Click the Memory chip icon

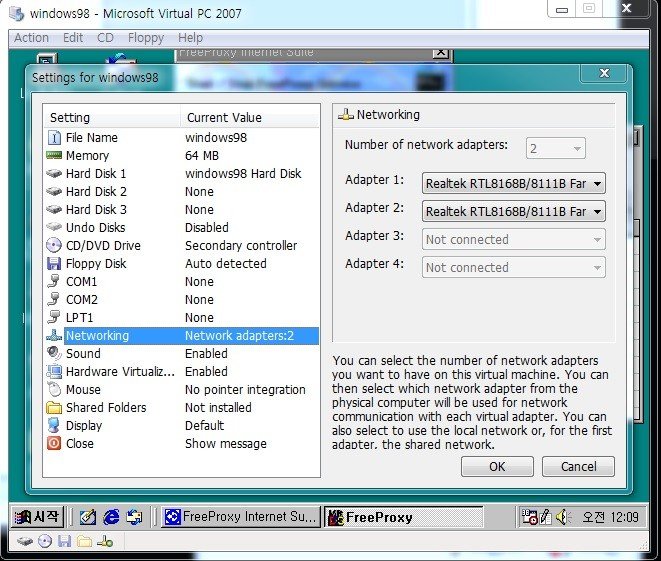coord(54,156)
